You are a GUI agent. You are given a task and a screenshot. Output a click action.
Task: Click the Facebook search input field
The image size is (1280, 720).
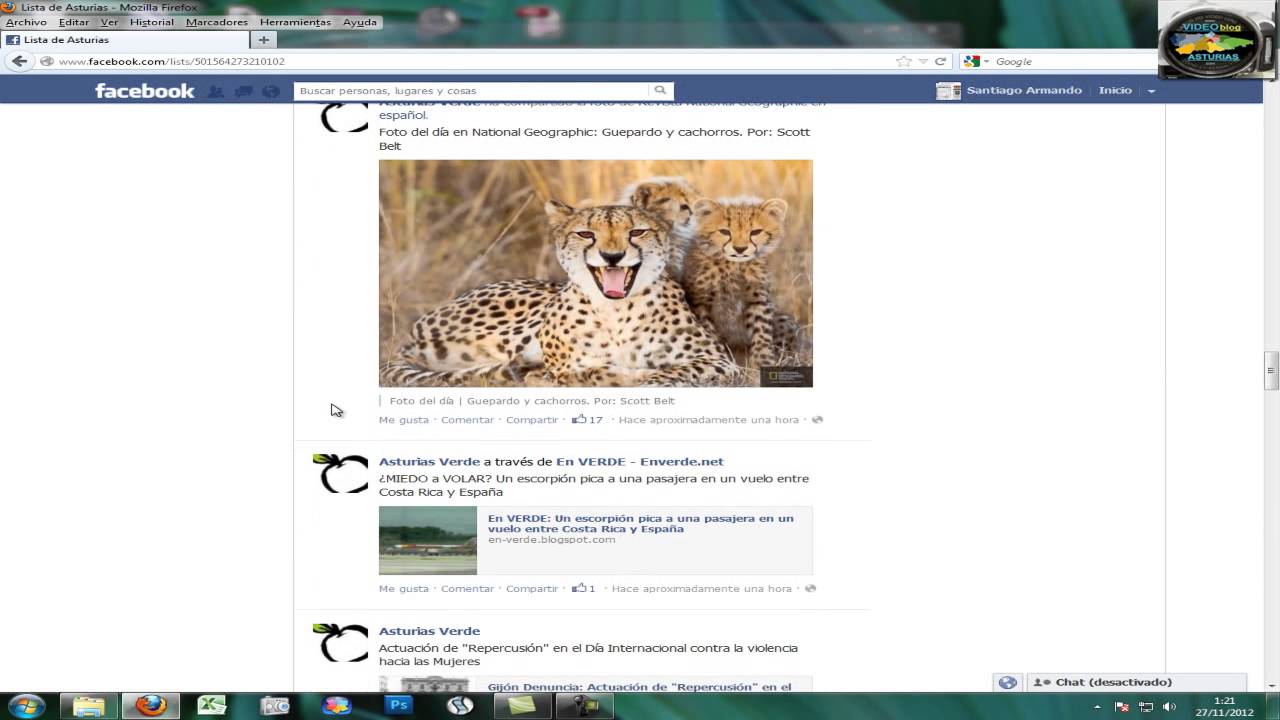(x=472, y=90)
